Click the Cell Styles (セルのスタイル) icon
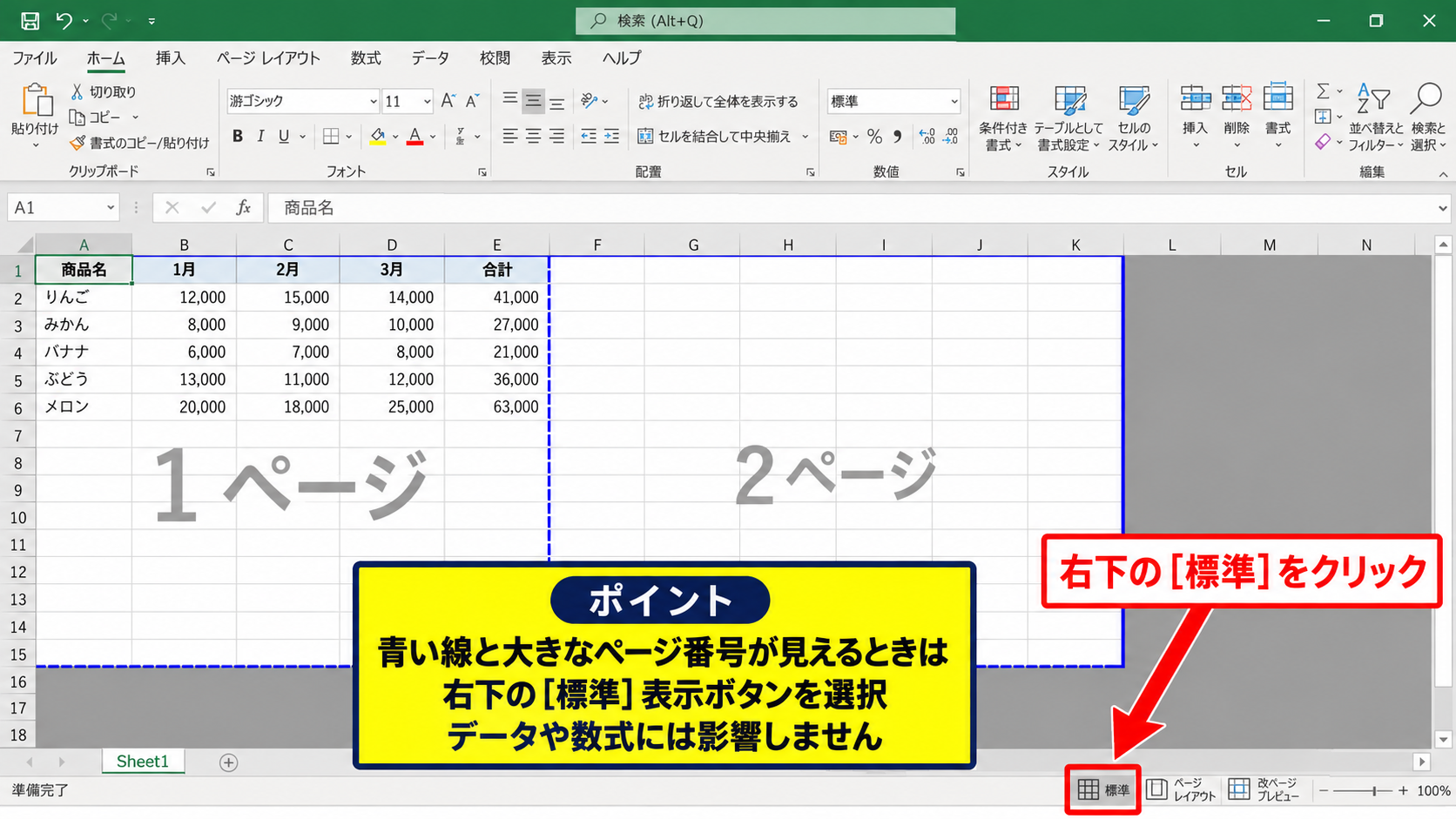Viewport: 1456px width, 819px height. tap(1133, 99)
